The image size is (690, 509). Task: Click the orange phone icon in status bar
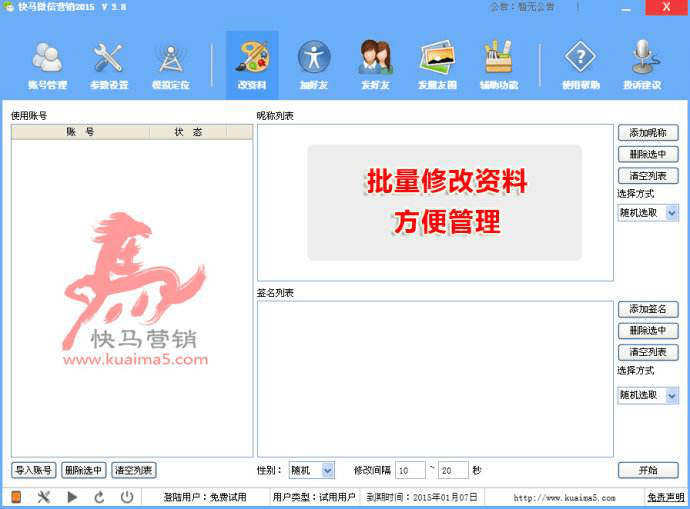click(x=16, y=497)
